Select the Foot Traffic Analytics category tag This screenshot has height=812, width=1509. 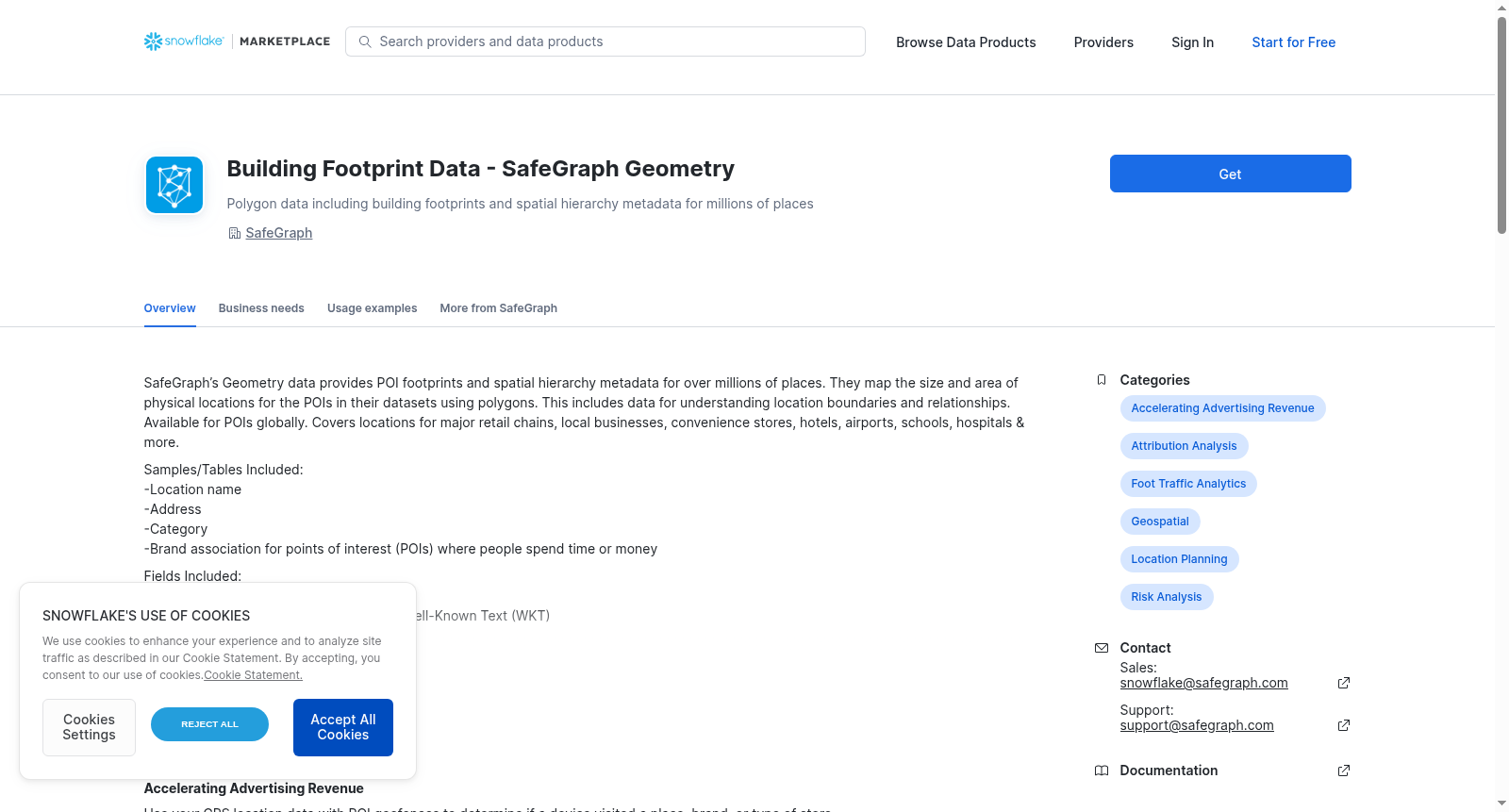(1188, 484)
